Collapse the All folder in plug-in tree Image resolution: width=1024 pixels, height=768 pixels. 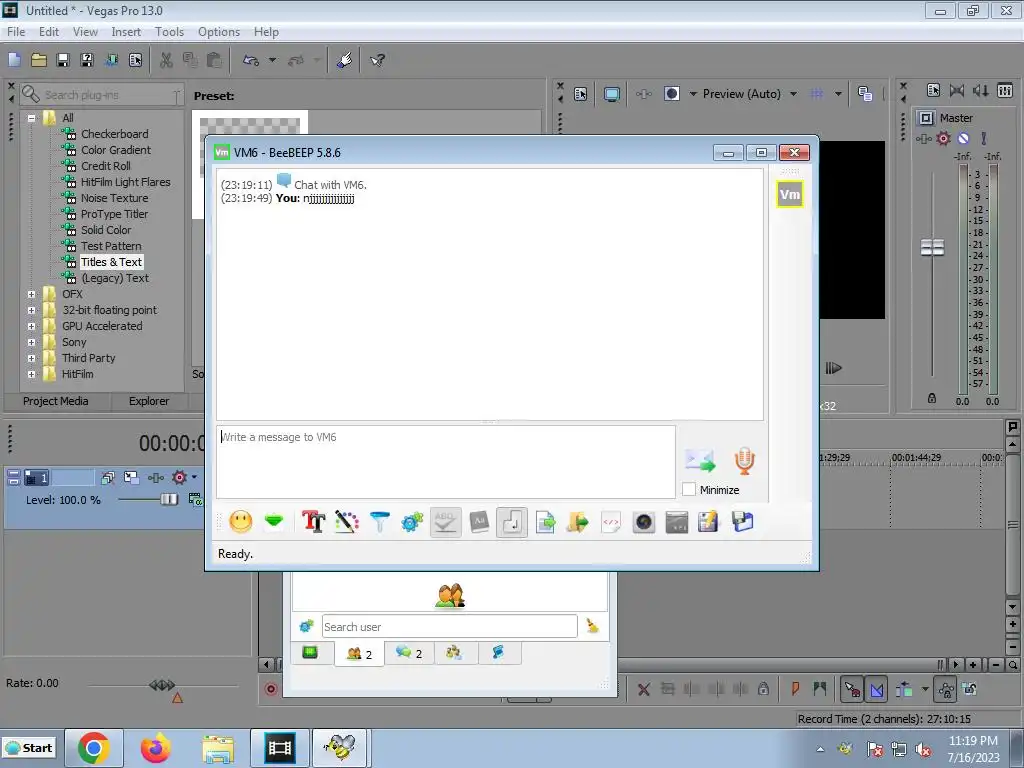31,118
